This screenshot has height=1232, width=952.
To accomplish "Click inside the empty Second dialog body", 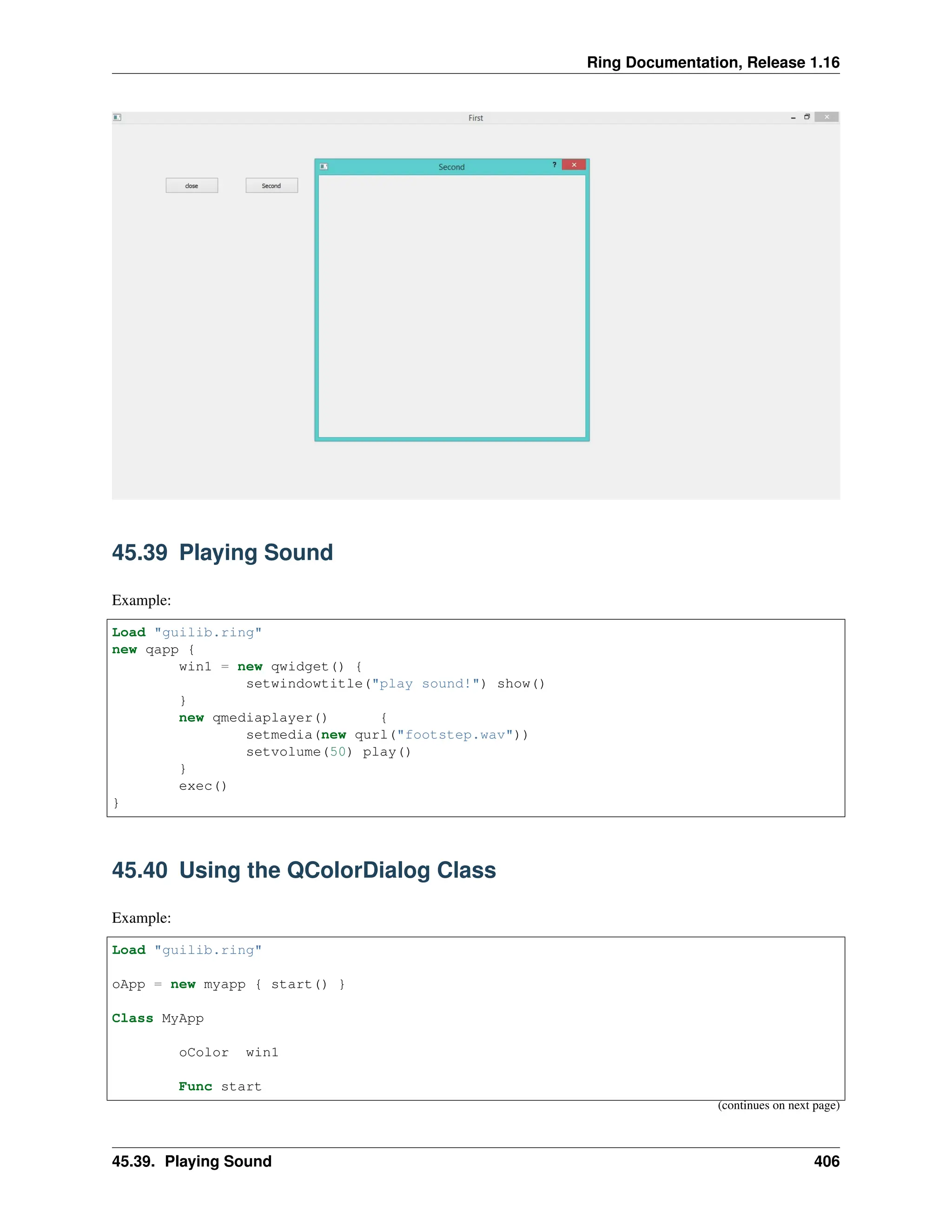I will [452, 306].
